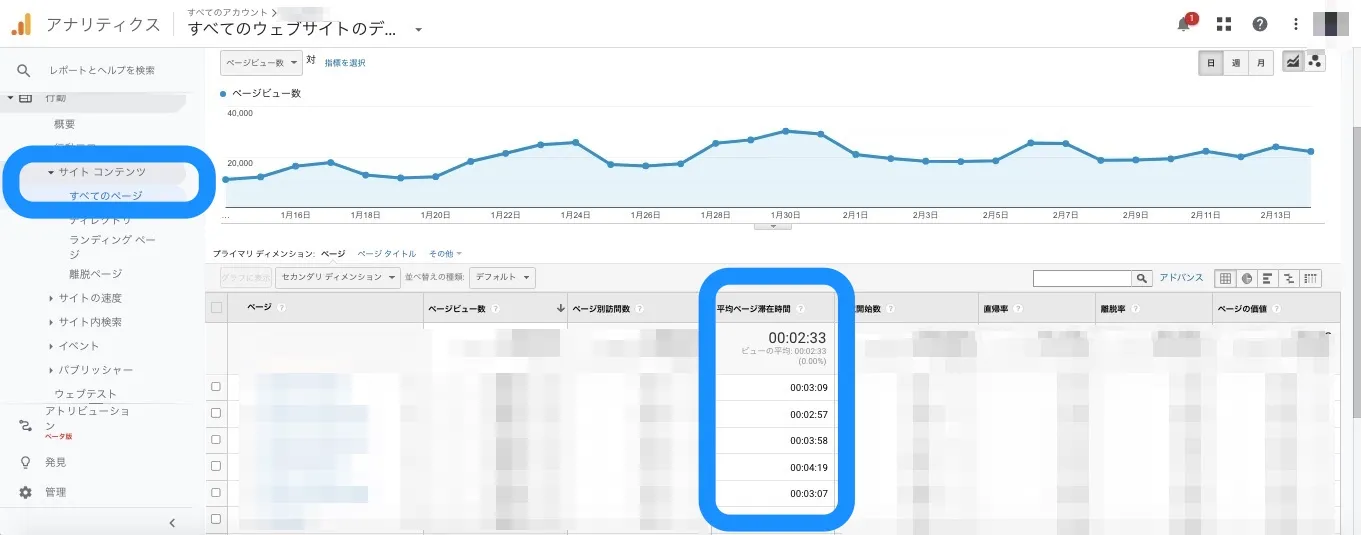Collapse the sidebar with the chevron
This screenshot has width=1361, height=535.
pos(172,522)
